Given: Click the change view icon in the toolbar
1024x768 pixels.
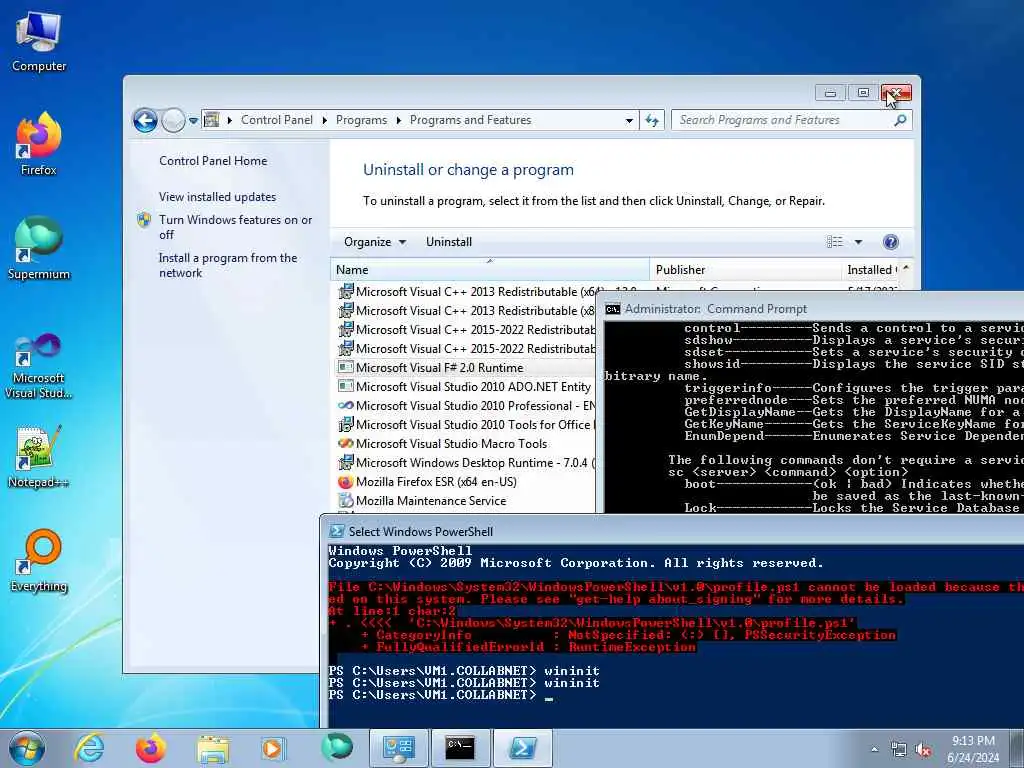Looking at the screenshot, I should (x=835, y=242).
